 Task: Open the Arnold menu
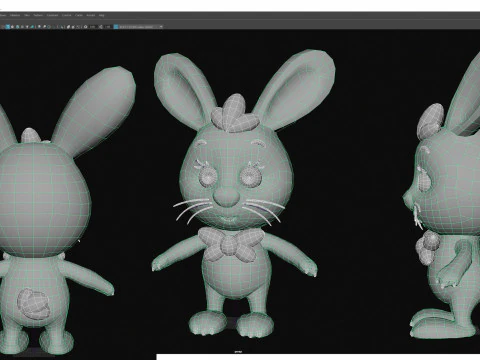[x=91, y=15]
